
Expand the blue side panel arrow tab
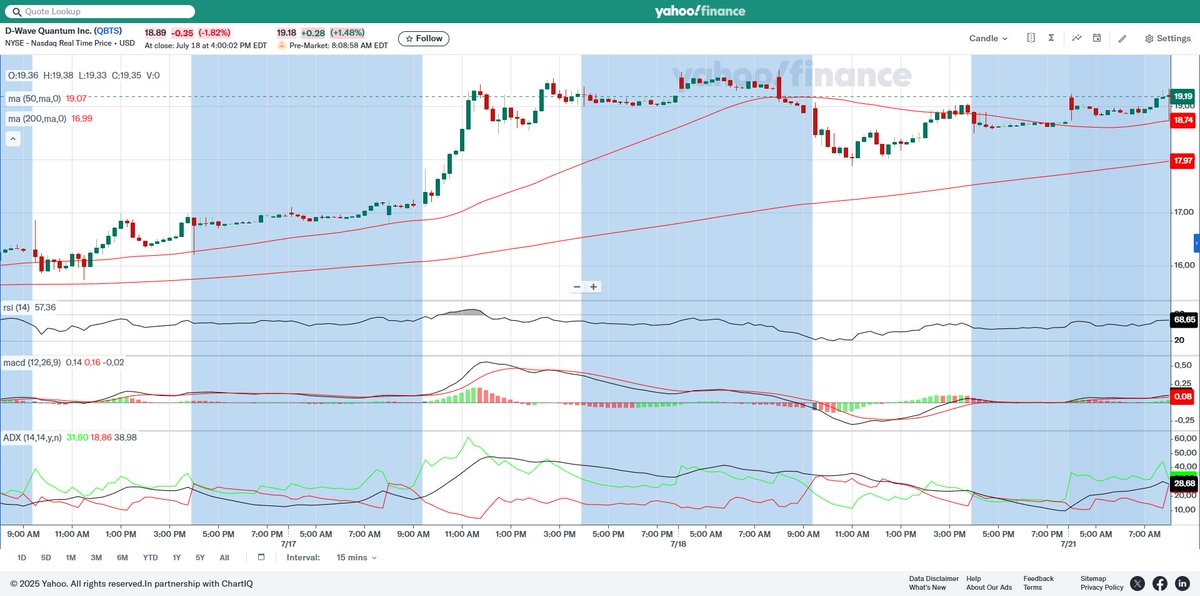pos(1196,244)
